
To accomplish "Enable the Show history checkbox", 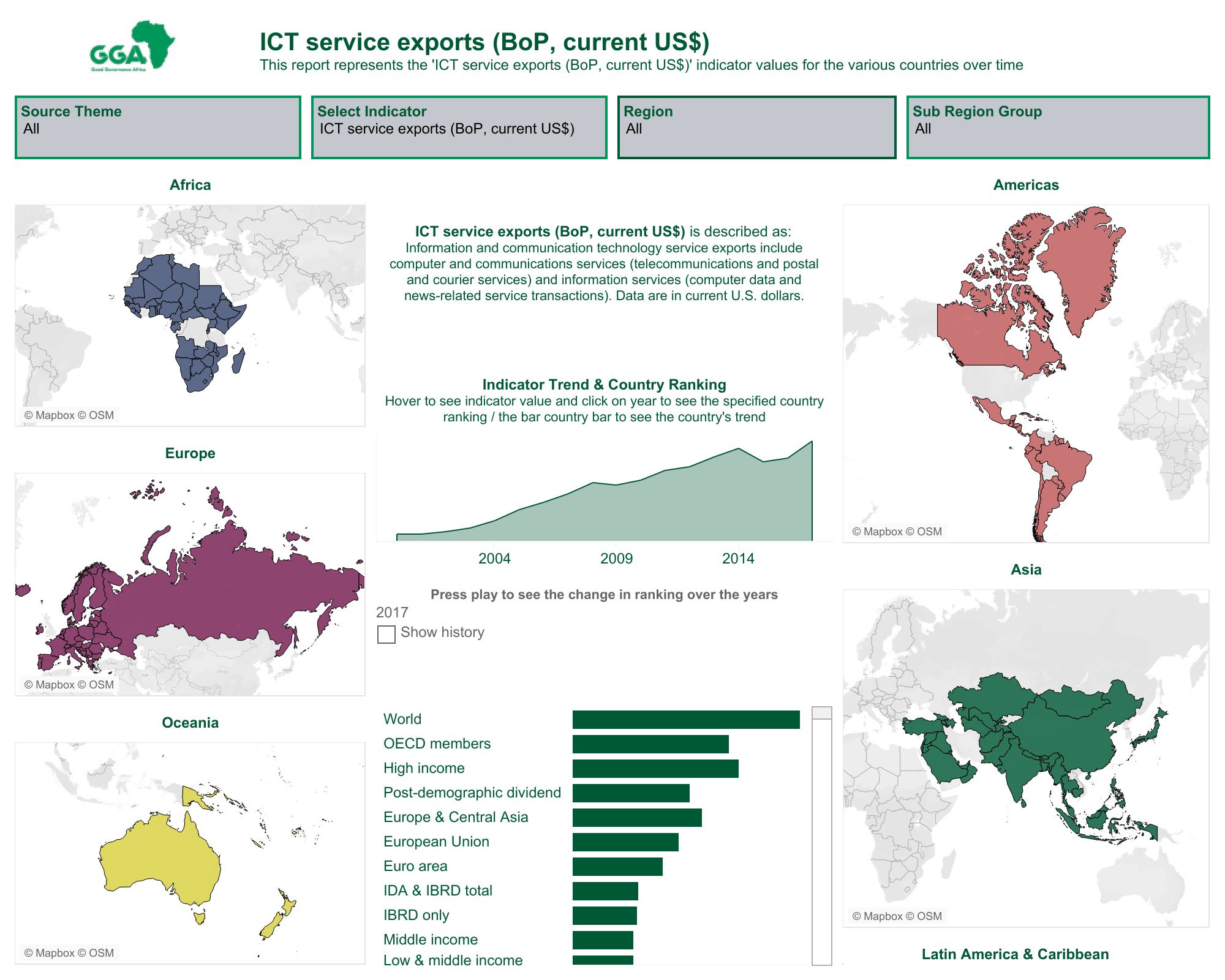I will pos(386,634).
